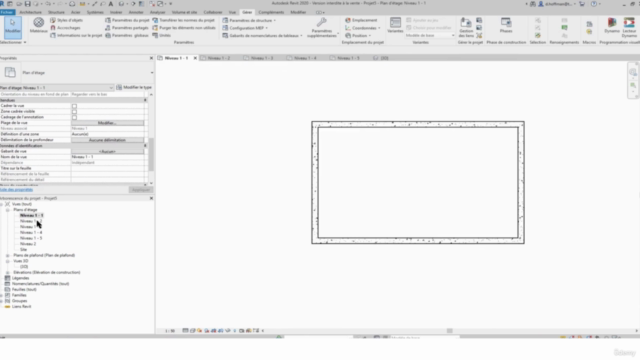
Task: Toggle Cadrer la vue checkbox
Action: [74, 106]
